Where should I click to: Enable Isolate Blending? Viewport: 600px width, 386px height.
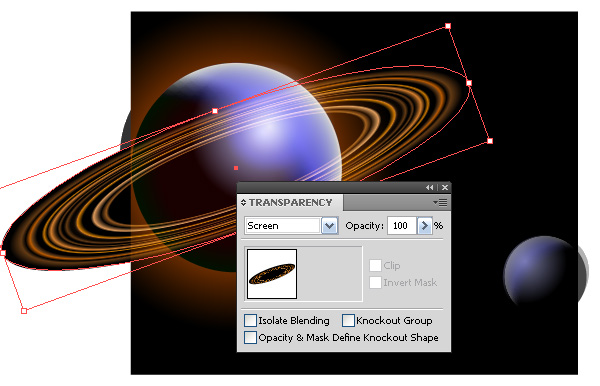(250, 321)
